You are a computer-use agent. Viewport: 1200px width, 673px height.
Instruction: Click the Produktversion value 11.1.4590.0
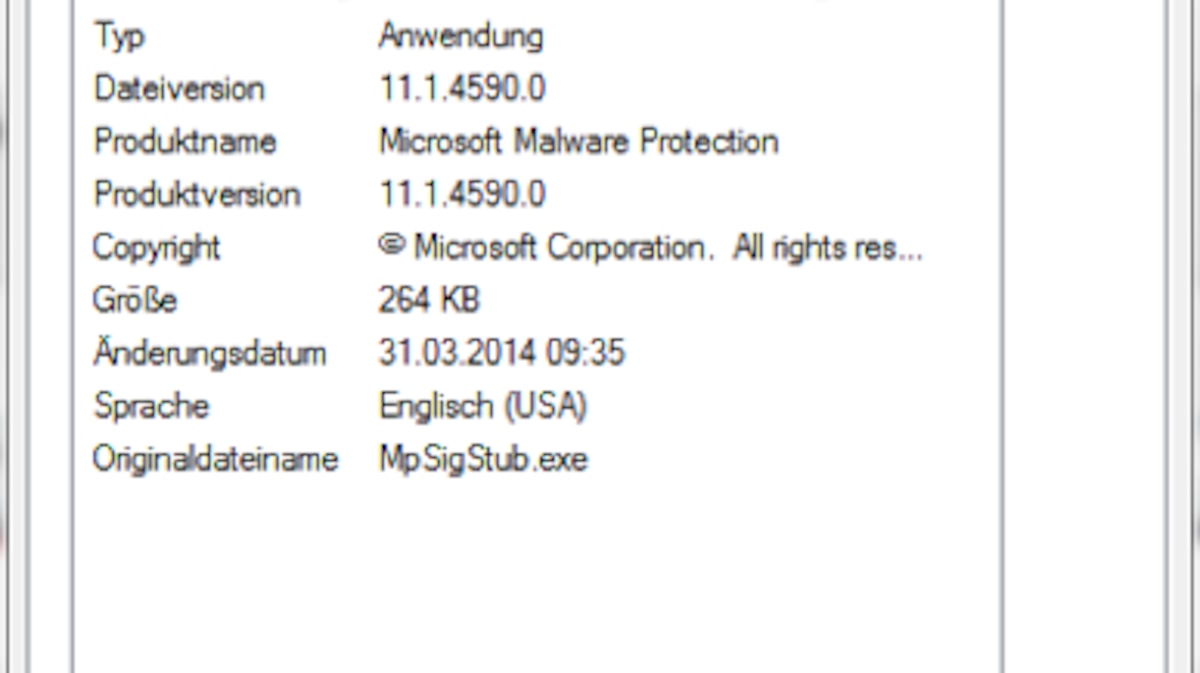coord(462,194)
